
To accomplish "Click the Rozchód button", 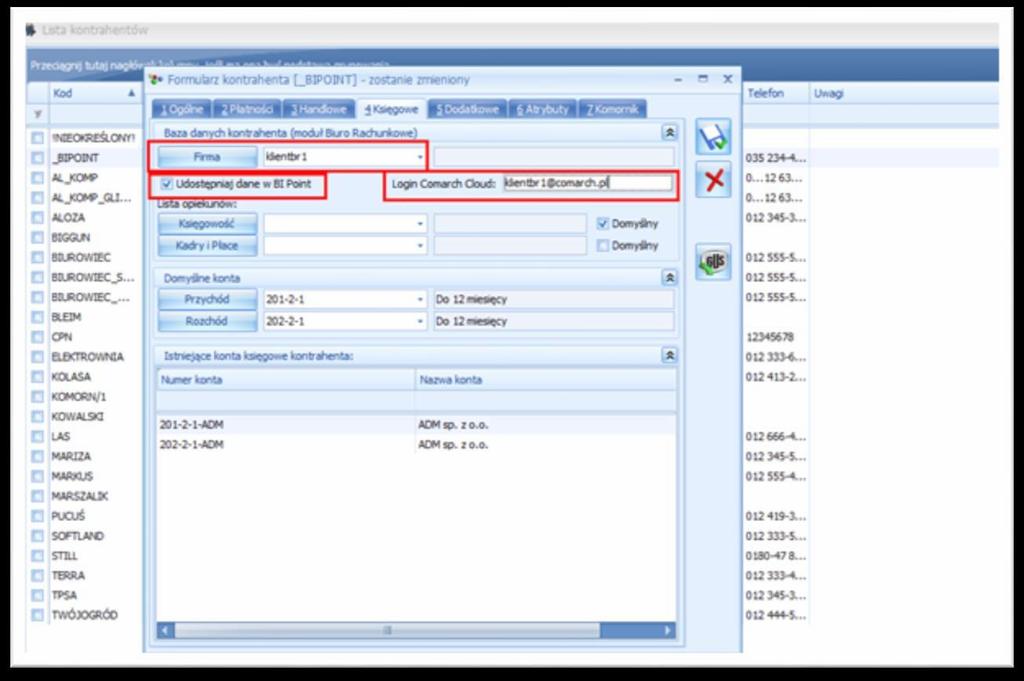I will [x=207, y=321].
